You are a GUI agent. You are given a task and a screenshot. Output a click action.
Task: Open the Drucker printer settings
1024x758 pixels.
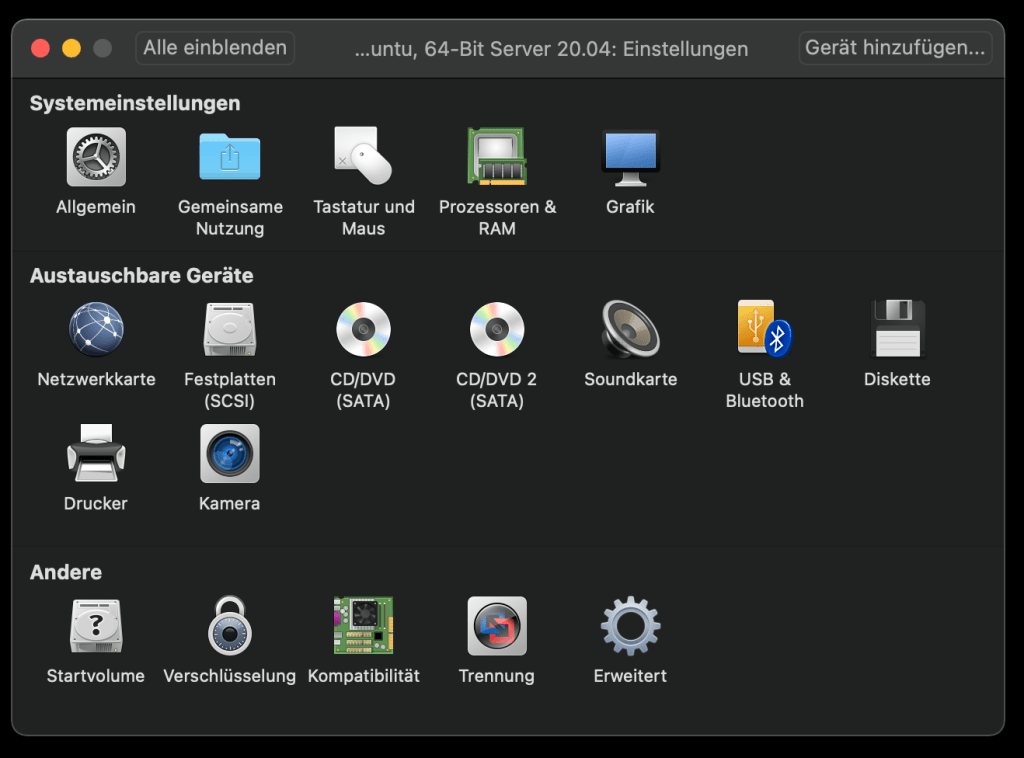click(96, 454)
